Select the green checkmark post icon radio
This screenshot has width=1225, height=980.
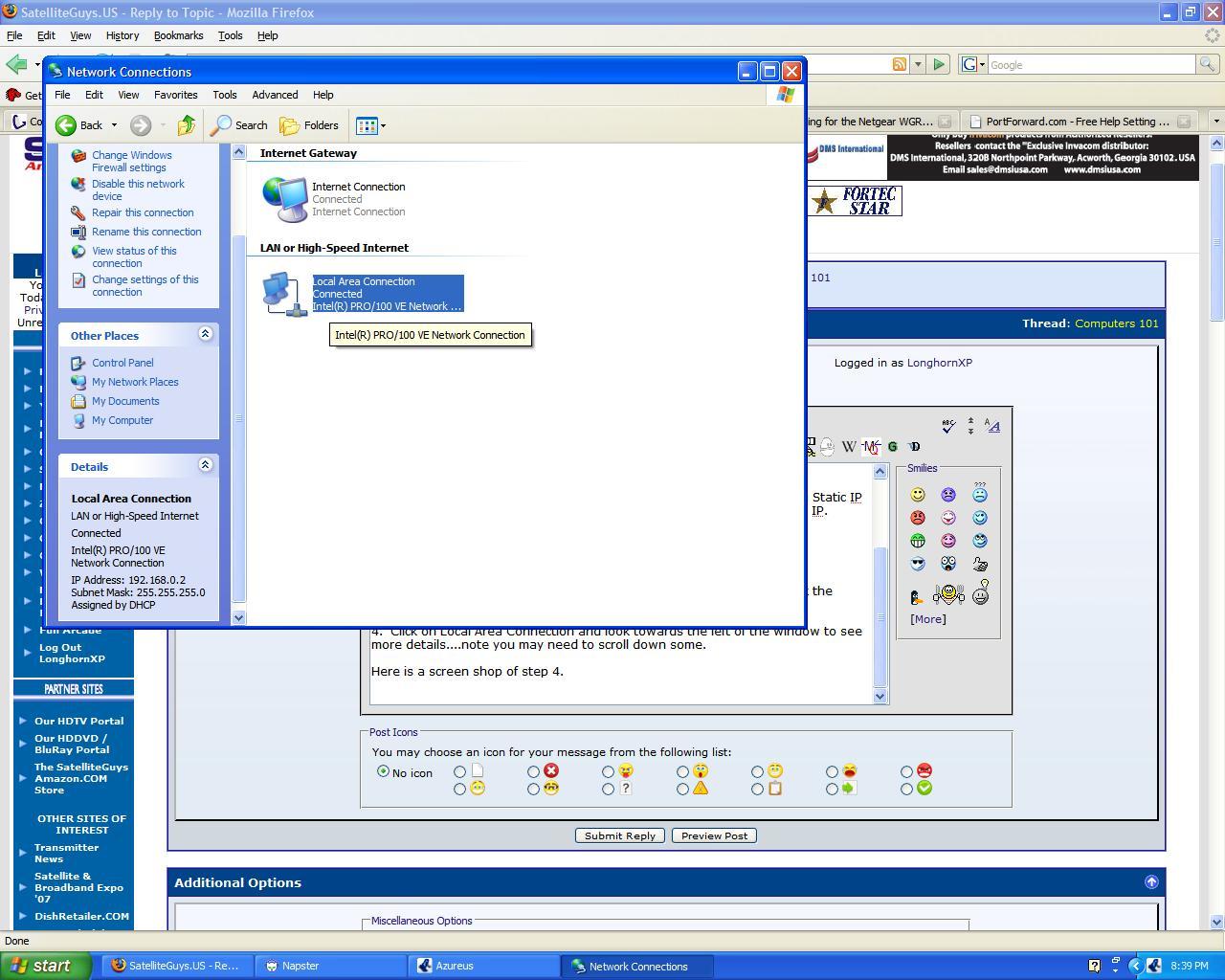[907, 790]
